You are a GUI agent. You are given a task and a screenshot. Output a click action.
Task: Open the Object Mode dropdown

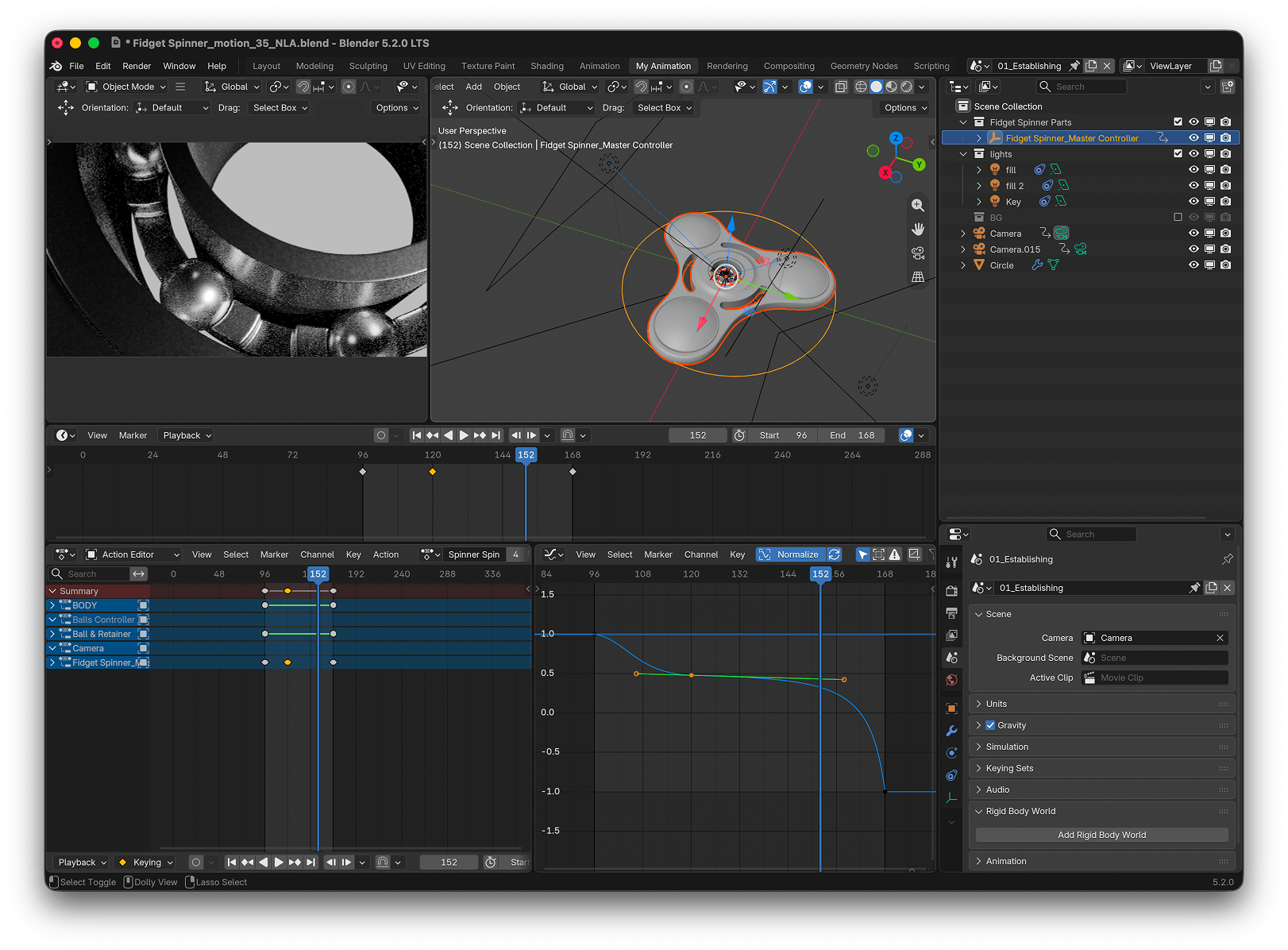(x=126, y=87)
